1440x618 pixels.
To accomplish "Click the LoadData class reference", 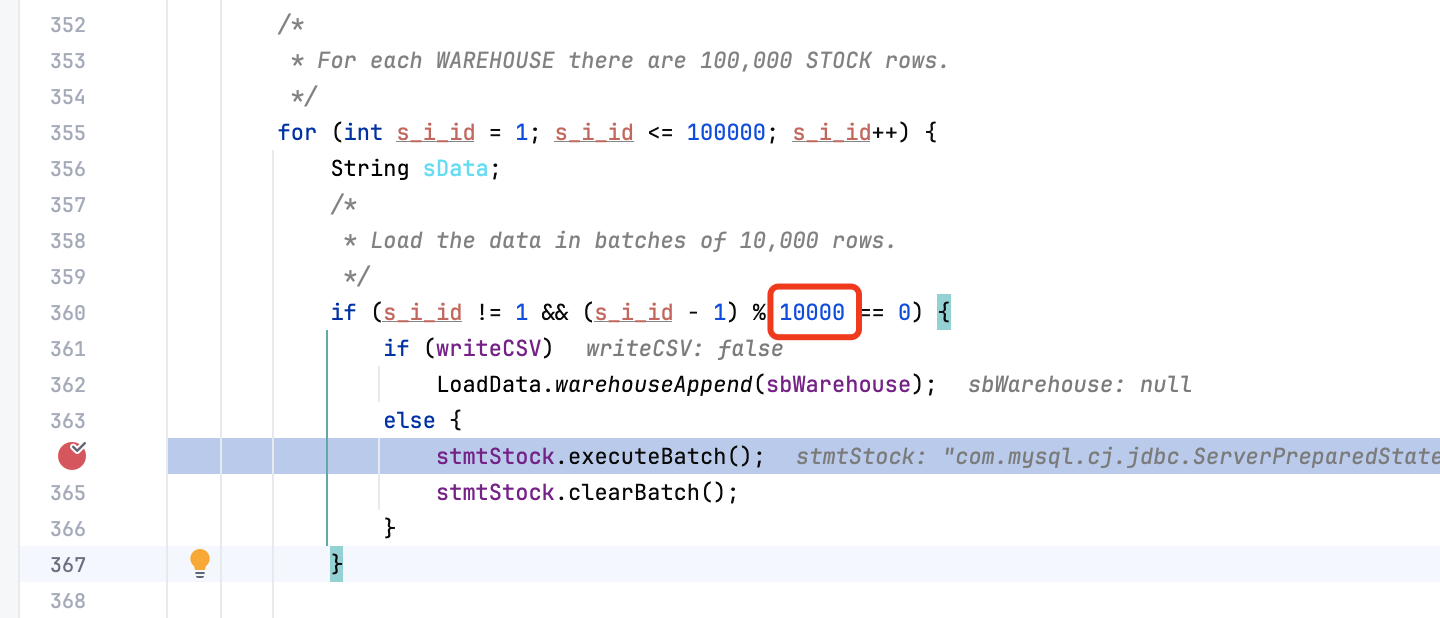I will [x=488, y=385].
